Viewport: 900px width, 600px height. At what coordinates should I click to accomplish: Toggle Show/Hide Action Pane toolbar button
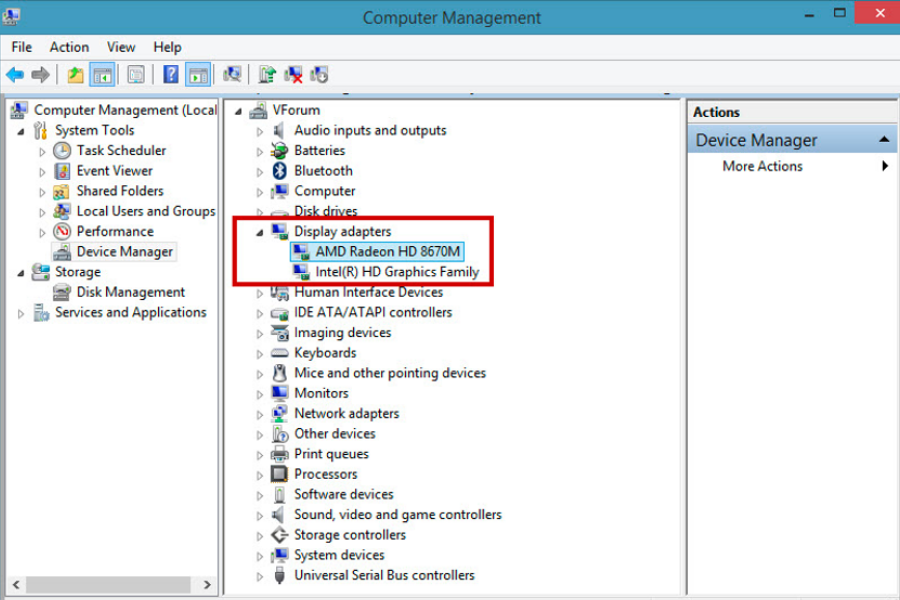point(198,75)
